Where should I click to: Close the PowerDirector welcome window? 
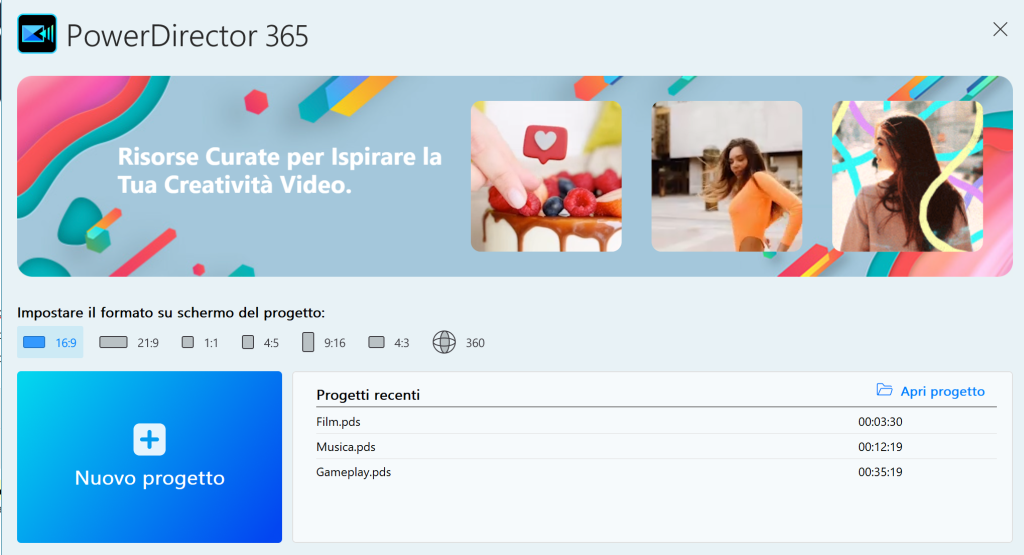click(999, 29)
